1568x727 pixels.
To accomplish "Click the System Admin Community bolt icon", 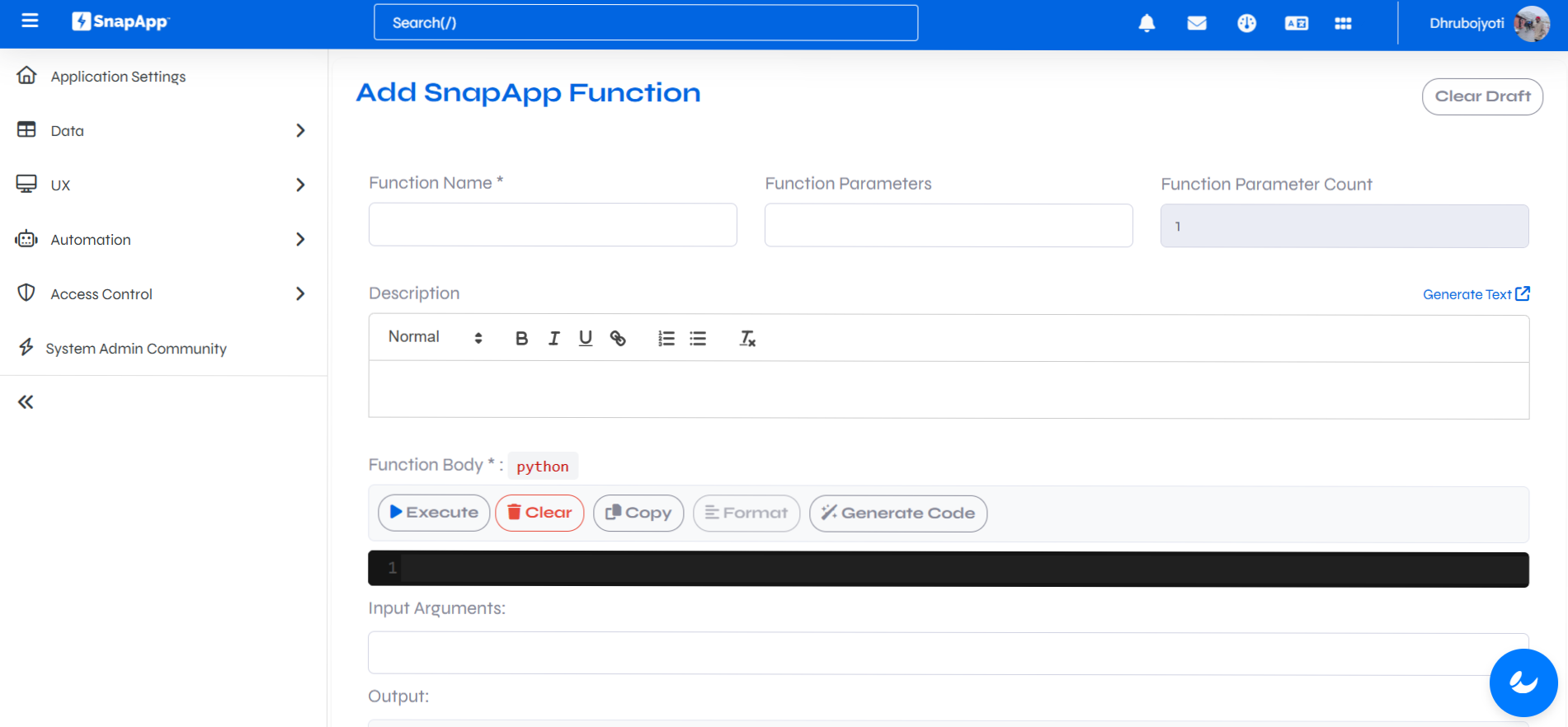I will click(x=26, y=347).
